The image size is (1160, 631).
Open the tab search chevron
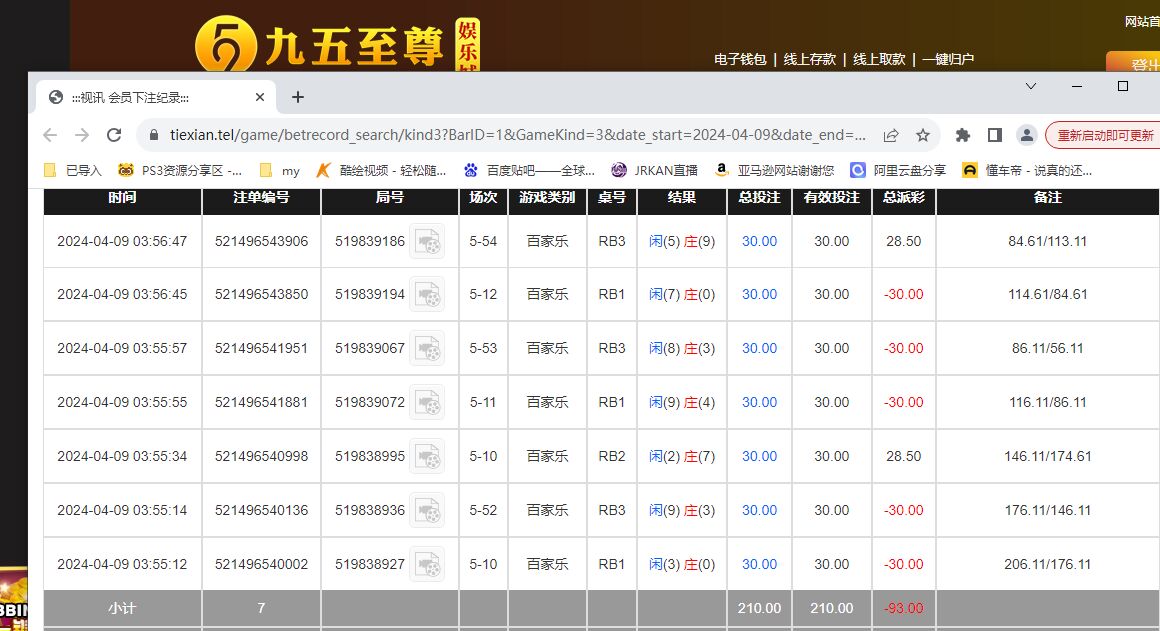click(1031, 87)
